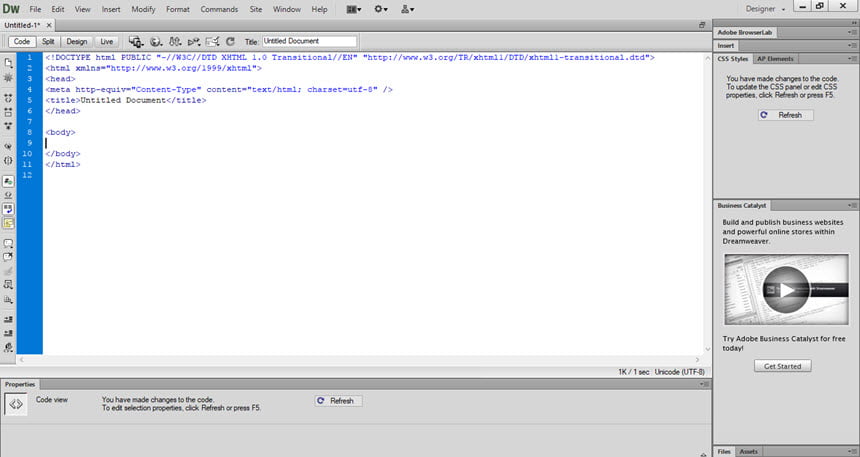Click Collapse Full Tag icon
The width and height of the screenshot is (860, 457).
point(8,98)
